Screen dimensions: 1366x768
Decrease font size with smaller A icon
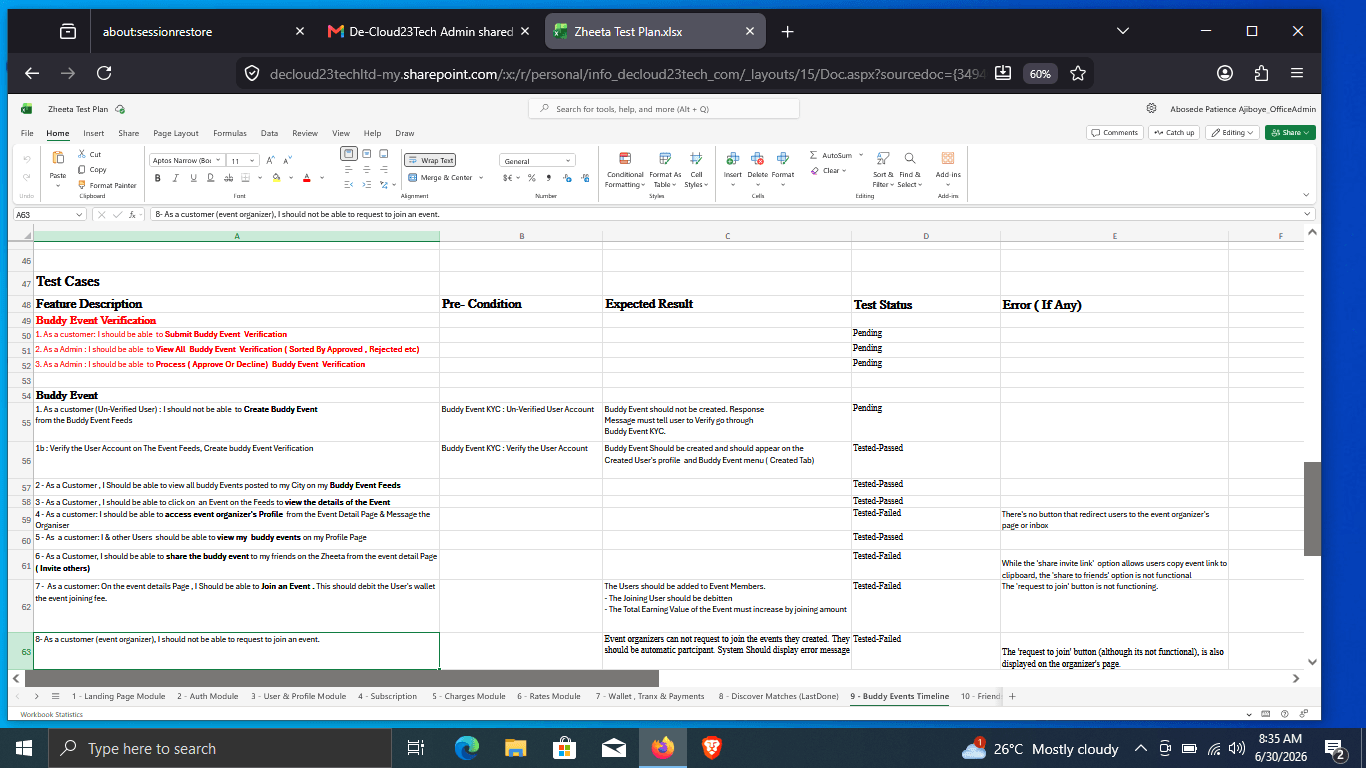287,160
